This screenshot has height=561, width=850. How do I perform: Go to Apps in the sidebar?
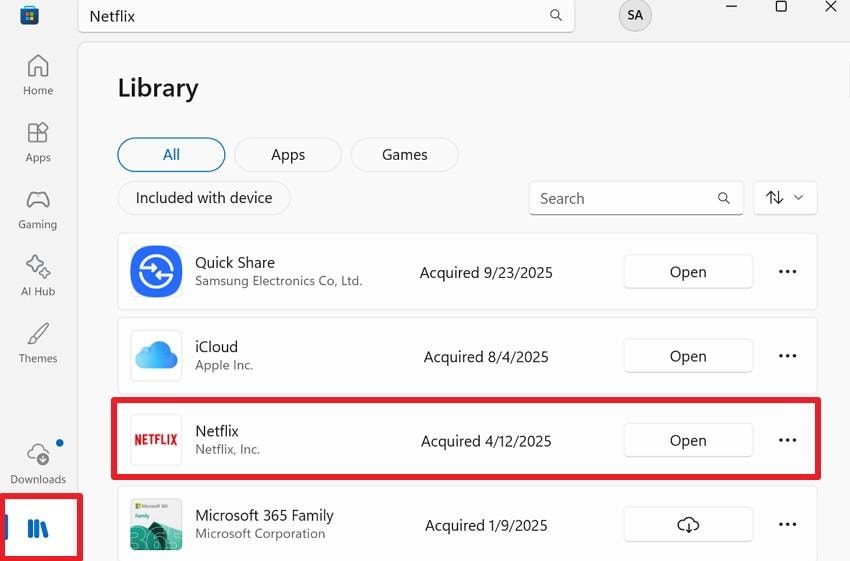(38, 142)
